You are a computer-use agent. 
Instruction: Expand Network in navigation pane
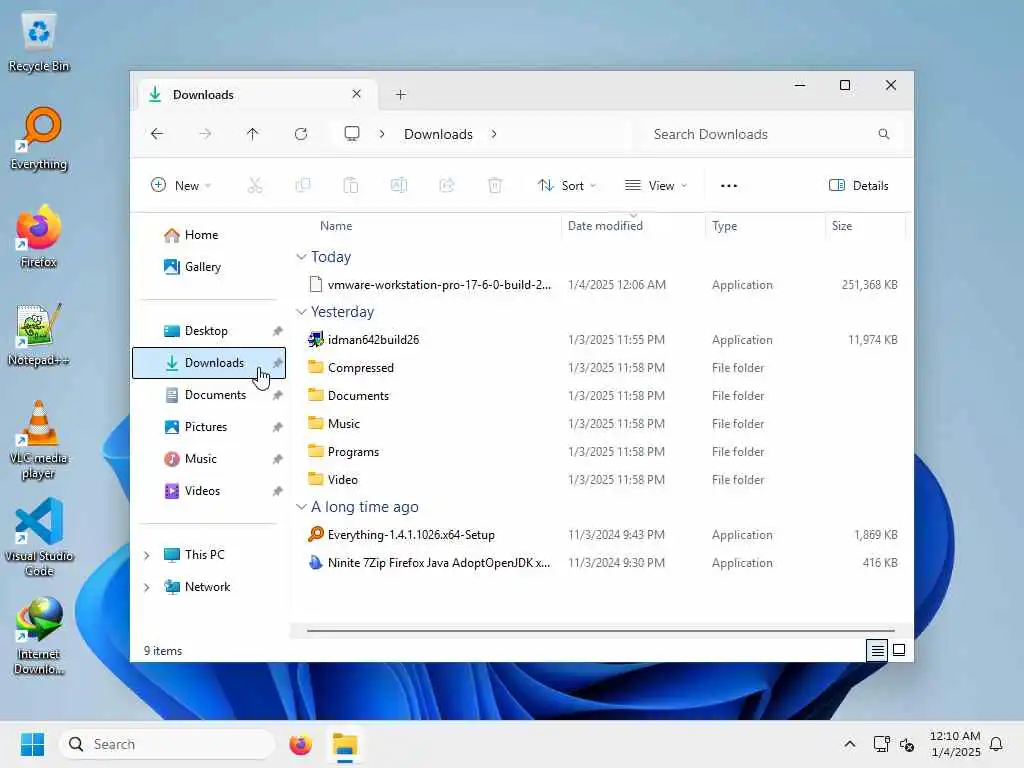coord(147,587)
